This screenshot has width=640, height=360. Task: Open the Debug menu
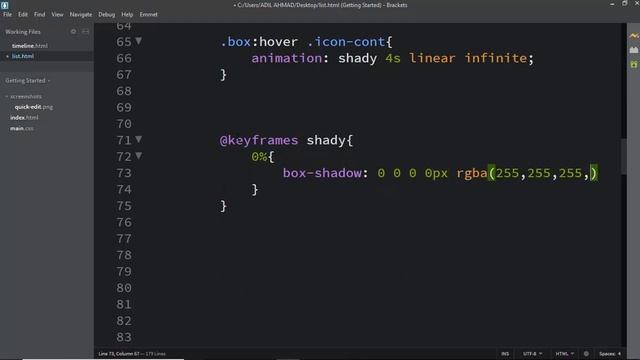(107, 14)
